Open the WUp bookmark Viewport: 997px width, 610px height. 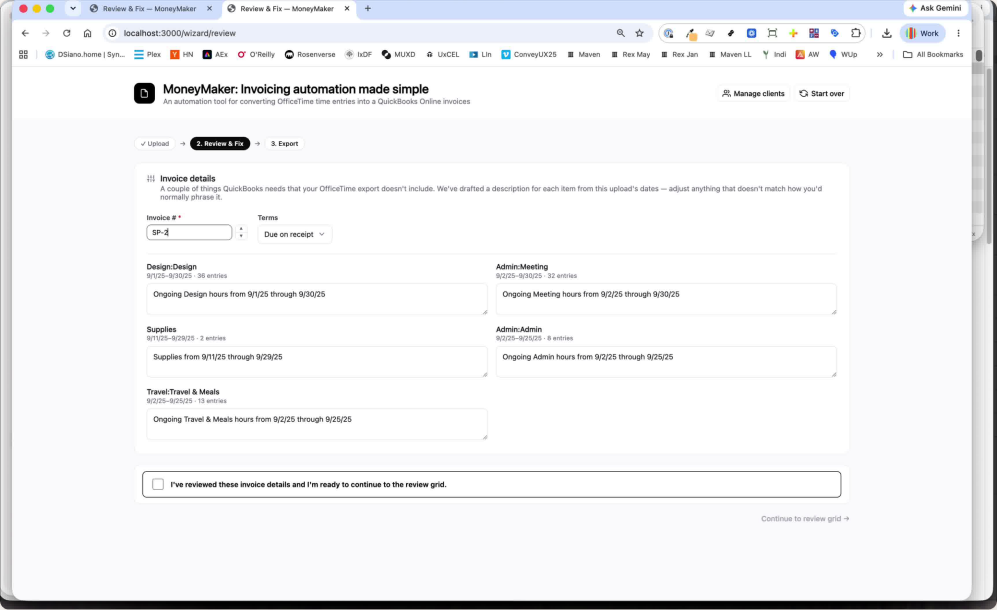843,55
